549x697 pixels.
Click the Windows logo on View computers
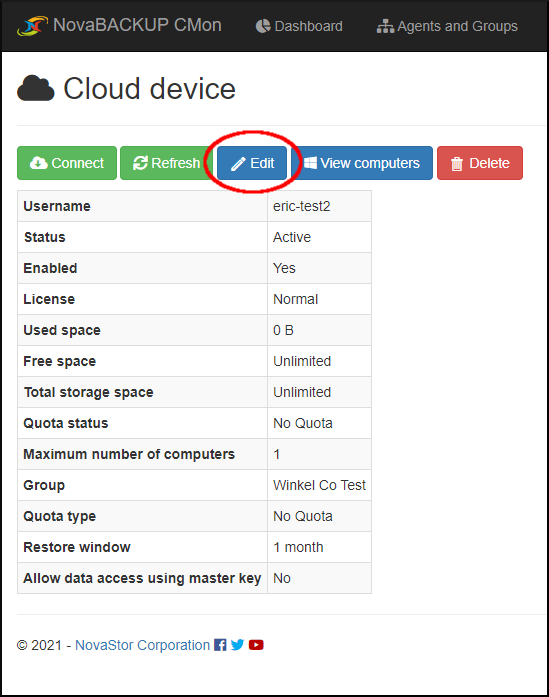(310, 163)
